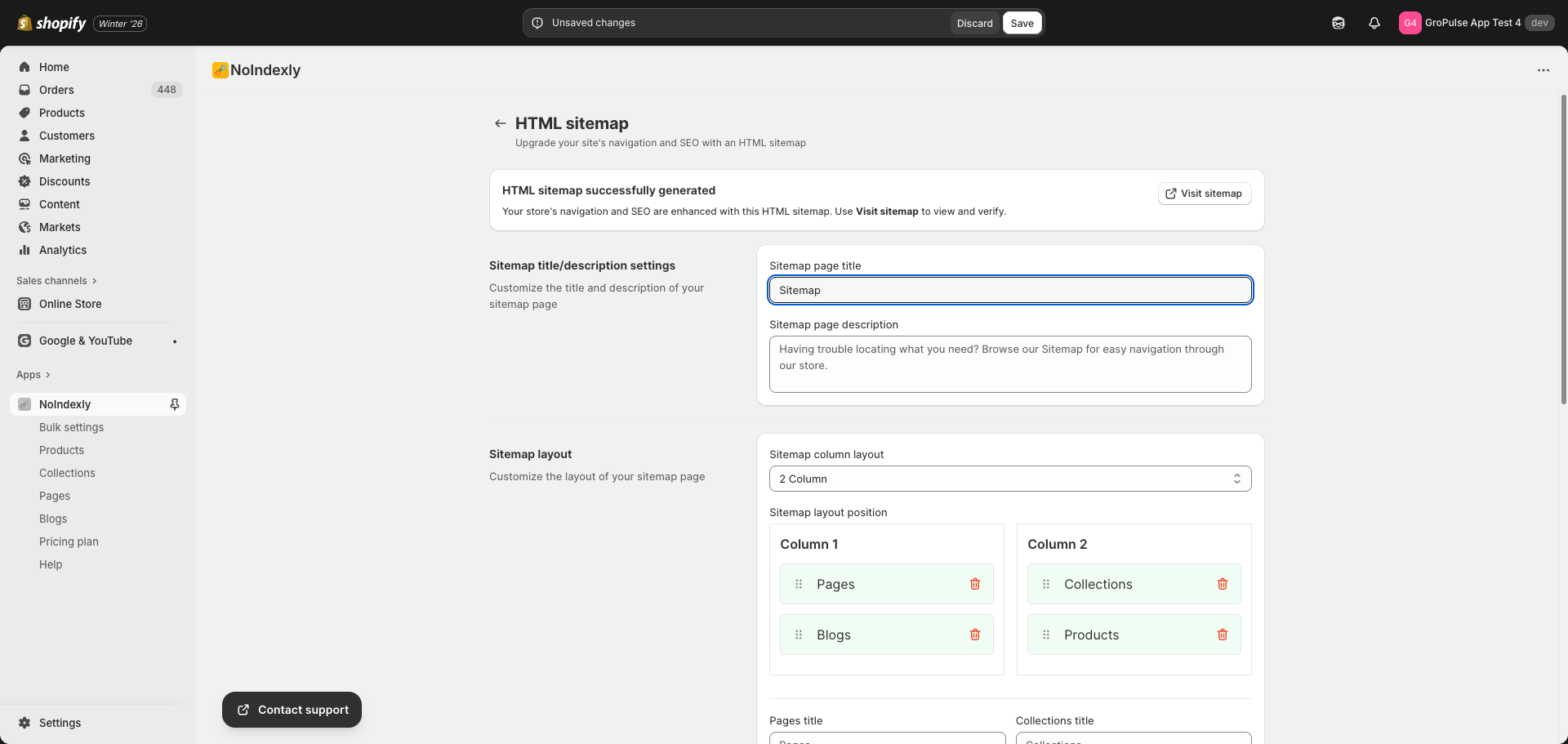Go to the Pricing plan page
Image resolution: width=1568 pixels, height=744 pixels.
point(69,541)
